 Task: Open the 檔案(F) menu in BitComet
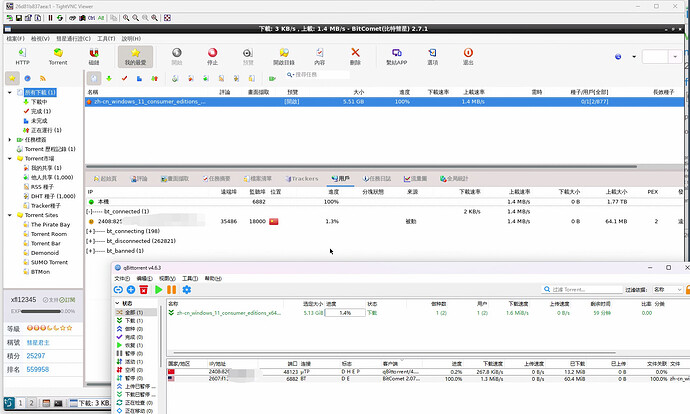tap(15, 39)
